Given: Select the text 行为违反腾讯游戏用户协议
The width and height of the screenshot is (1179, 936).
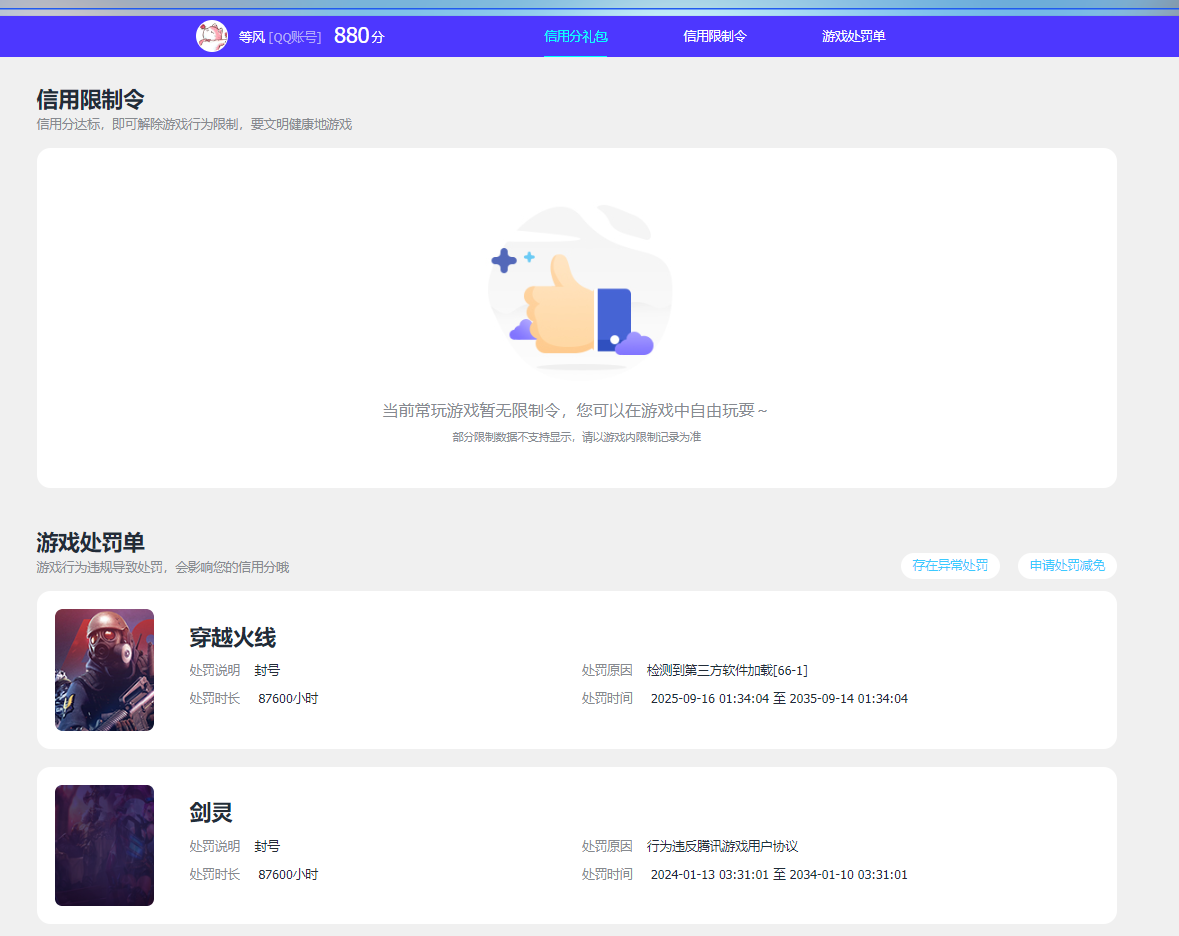Looking at the screenshot, I should (x=722, y=846).
